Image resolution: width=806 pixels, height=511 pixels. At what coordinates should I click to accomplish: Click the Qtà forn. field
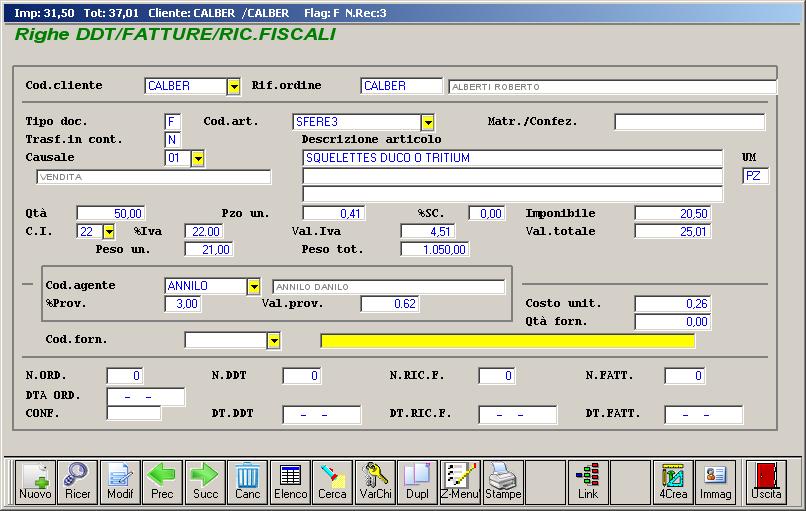pyautogui.click(x=673, y=322)
